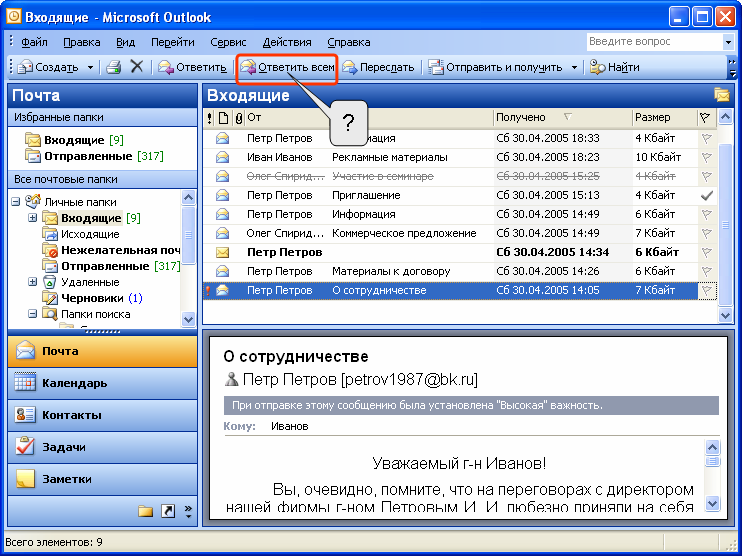742x556 pixels.
Task: Select the Нежелательная почта folder
Action: click(111, 250)
